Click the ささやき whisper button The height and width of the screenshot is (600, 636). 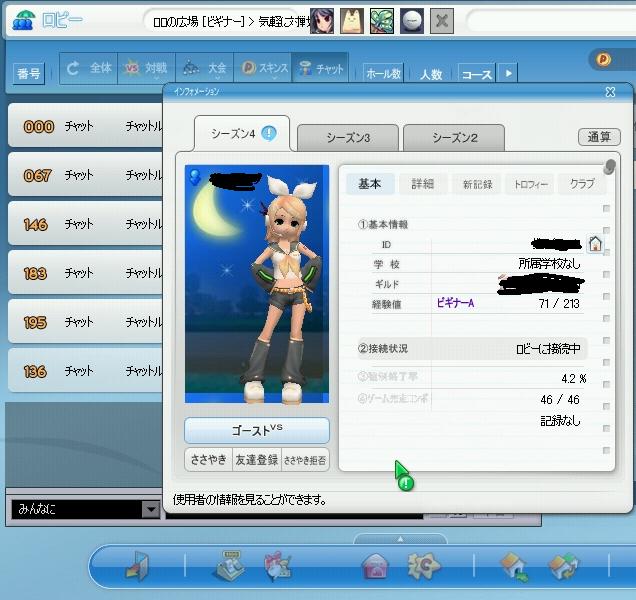(x=208, y=460)
